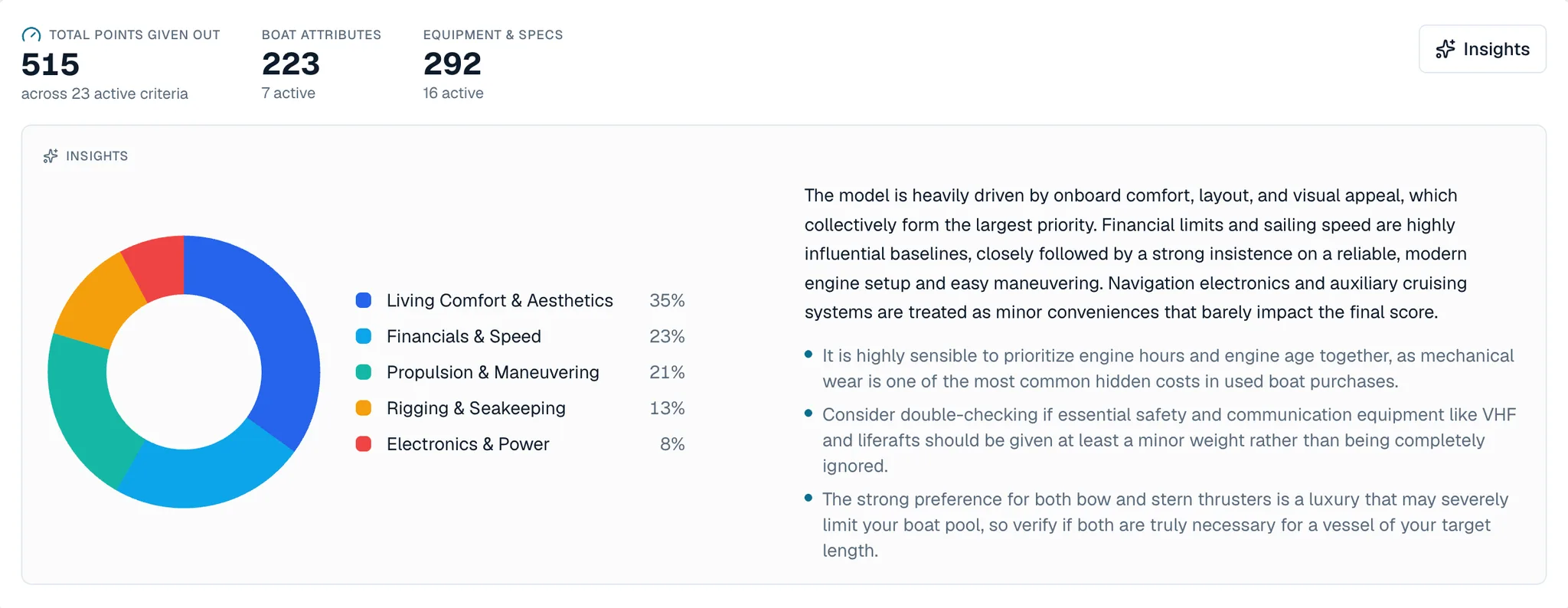The height and width of the screenshot is (608, 1568).
Task: Select the teal Propulsion & Maneuvering swatch
Action: [364, 372]
